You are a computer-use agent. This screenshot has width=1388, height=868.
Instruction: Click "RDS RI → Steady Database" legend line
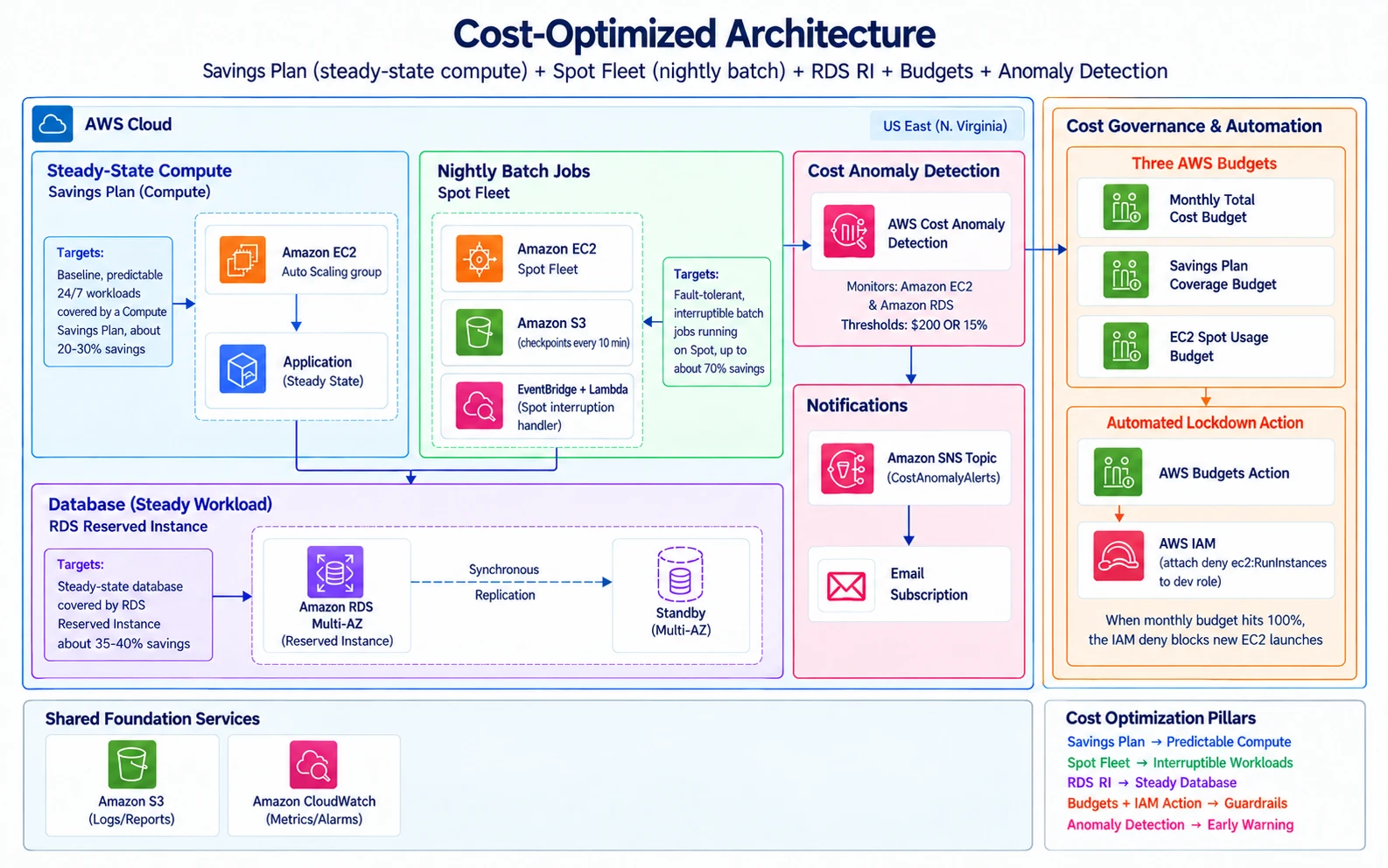point(1152,783)
